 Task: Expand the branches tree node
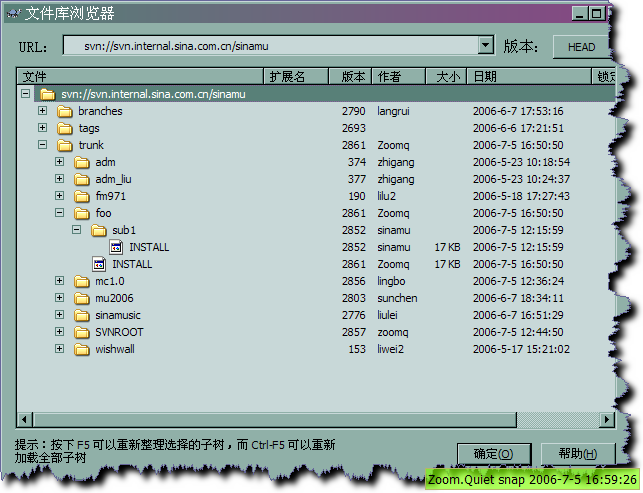click(42, 111)
